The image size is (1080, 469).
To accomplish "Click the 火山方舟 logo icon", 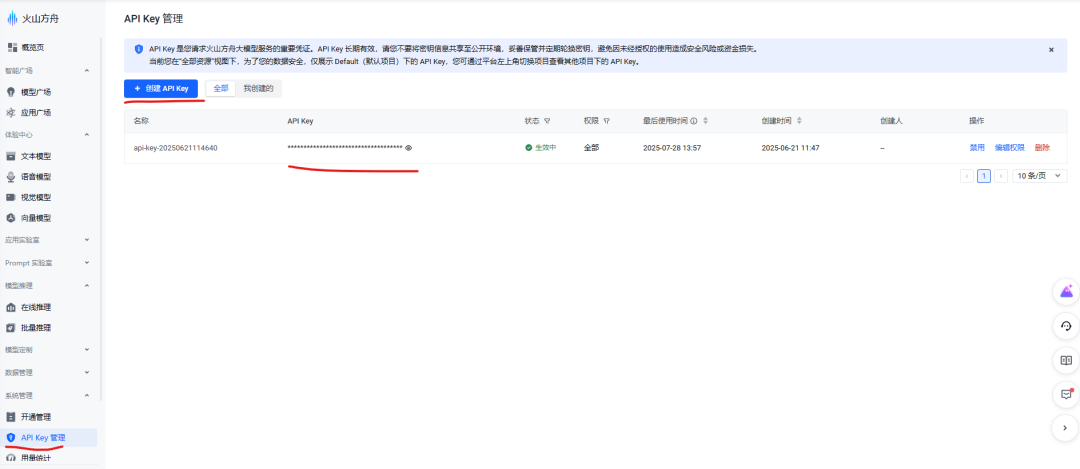I will 12,19.
